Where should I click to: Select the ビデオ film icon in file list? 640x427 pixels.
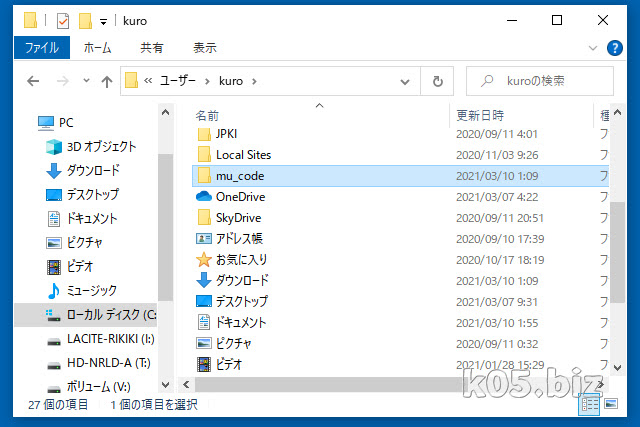coord(204,364)
